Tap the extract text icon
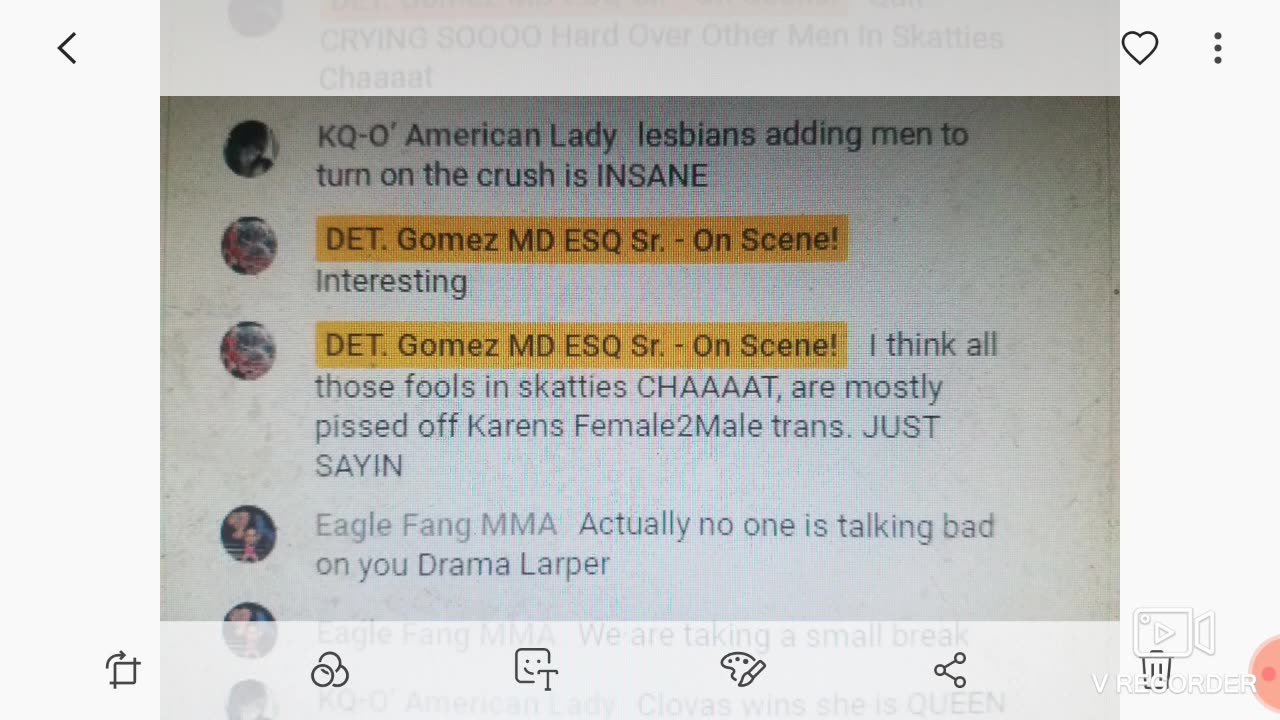 536,669
